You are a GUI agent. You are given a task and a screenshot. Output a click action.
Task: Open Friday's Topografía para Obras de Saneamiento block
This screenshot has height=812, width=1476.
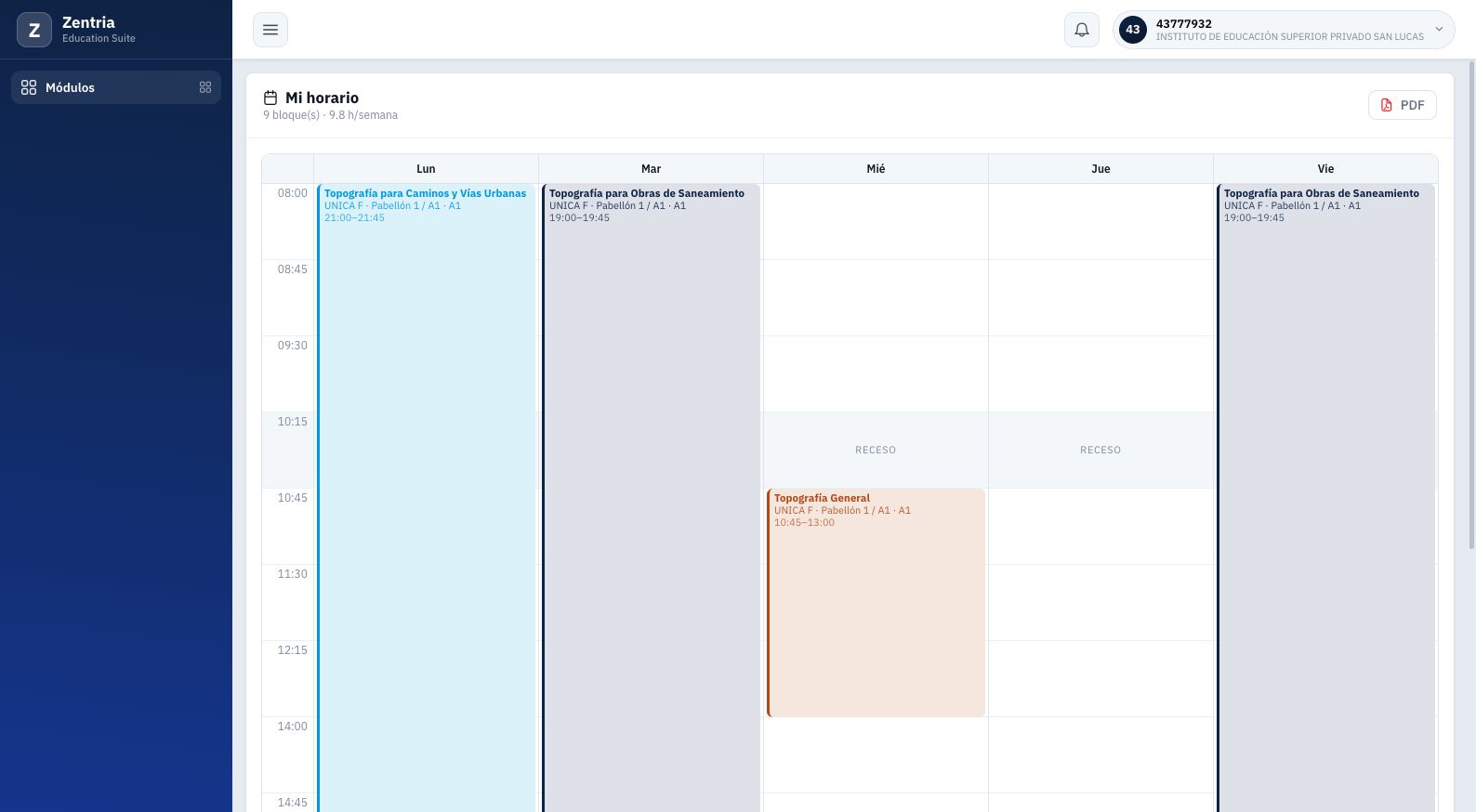[x=1325, y=498]
